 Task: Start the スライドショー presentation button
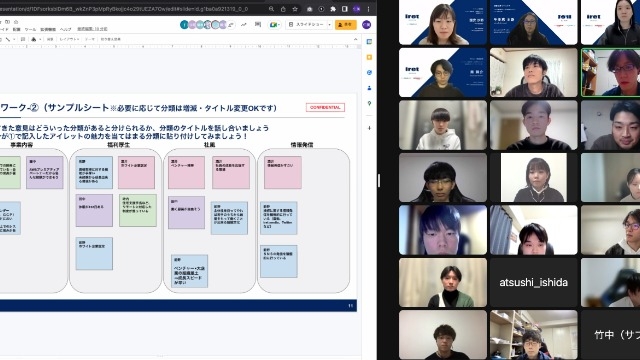click(x=306, y=24)
